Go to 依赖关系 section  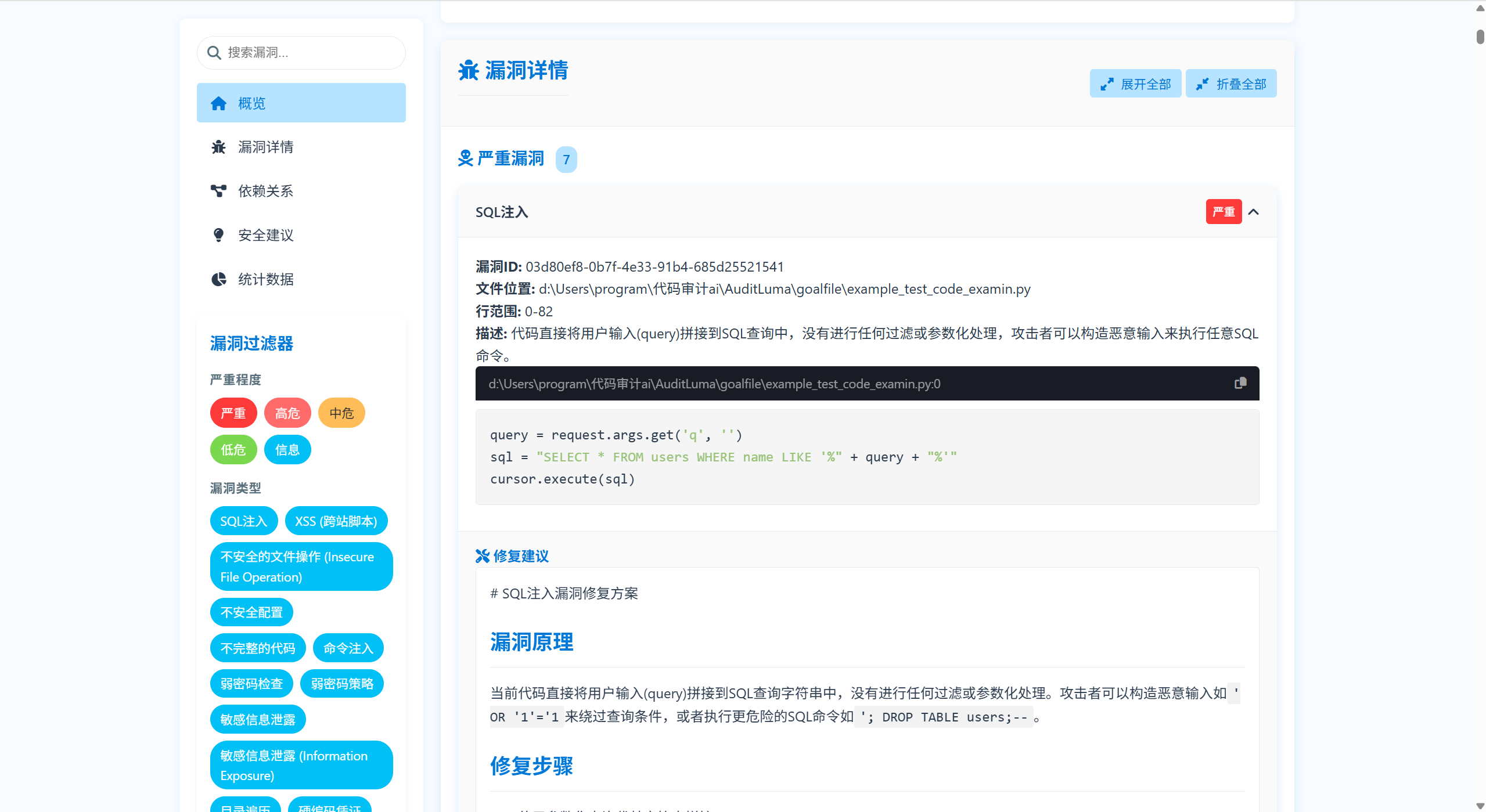(301, 191)
